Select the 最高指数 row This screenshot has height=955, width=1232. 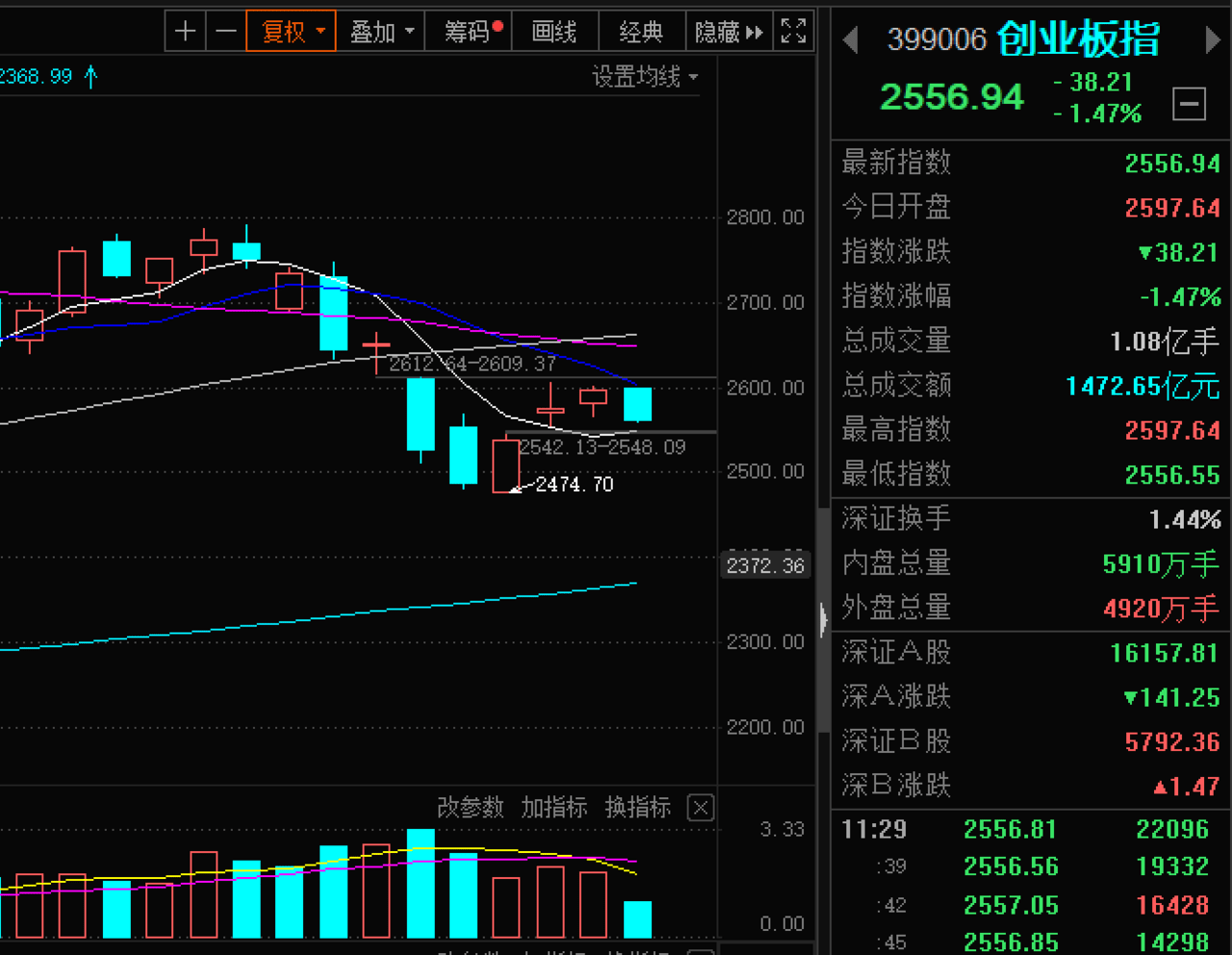click(1031, 429)
